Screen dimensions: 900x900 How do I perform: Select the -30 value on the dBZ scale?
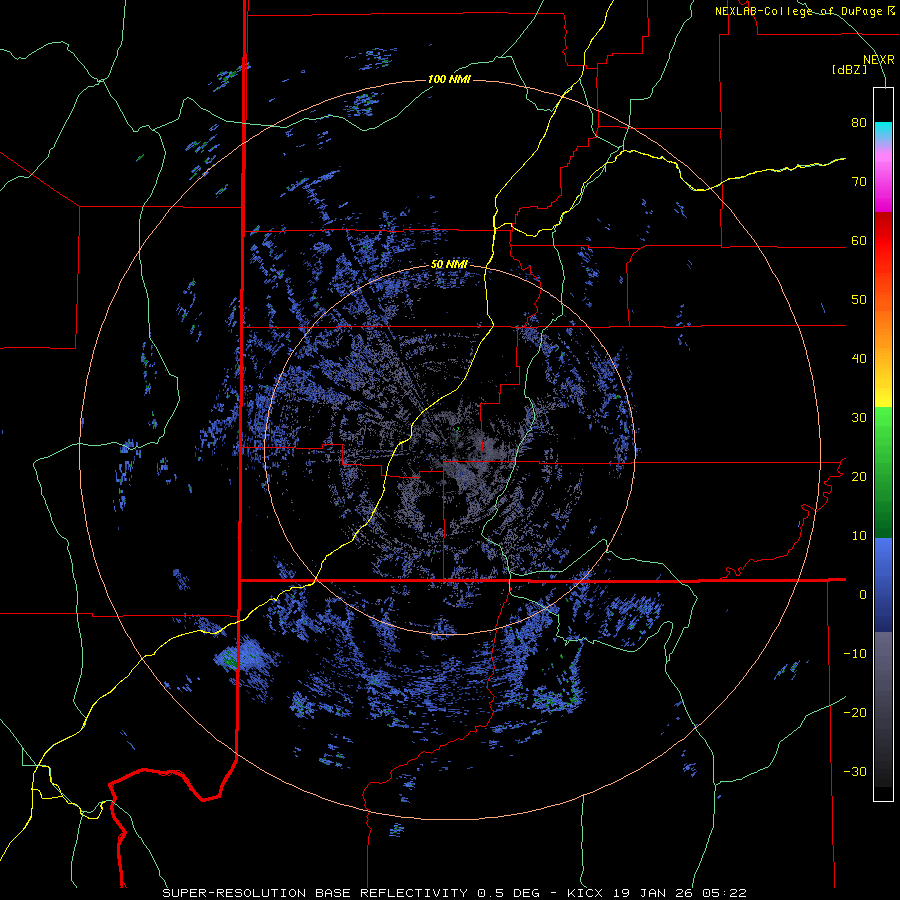[x=855, y=771]
